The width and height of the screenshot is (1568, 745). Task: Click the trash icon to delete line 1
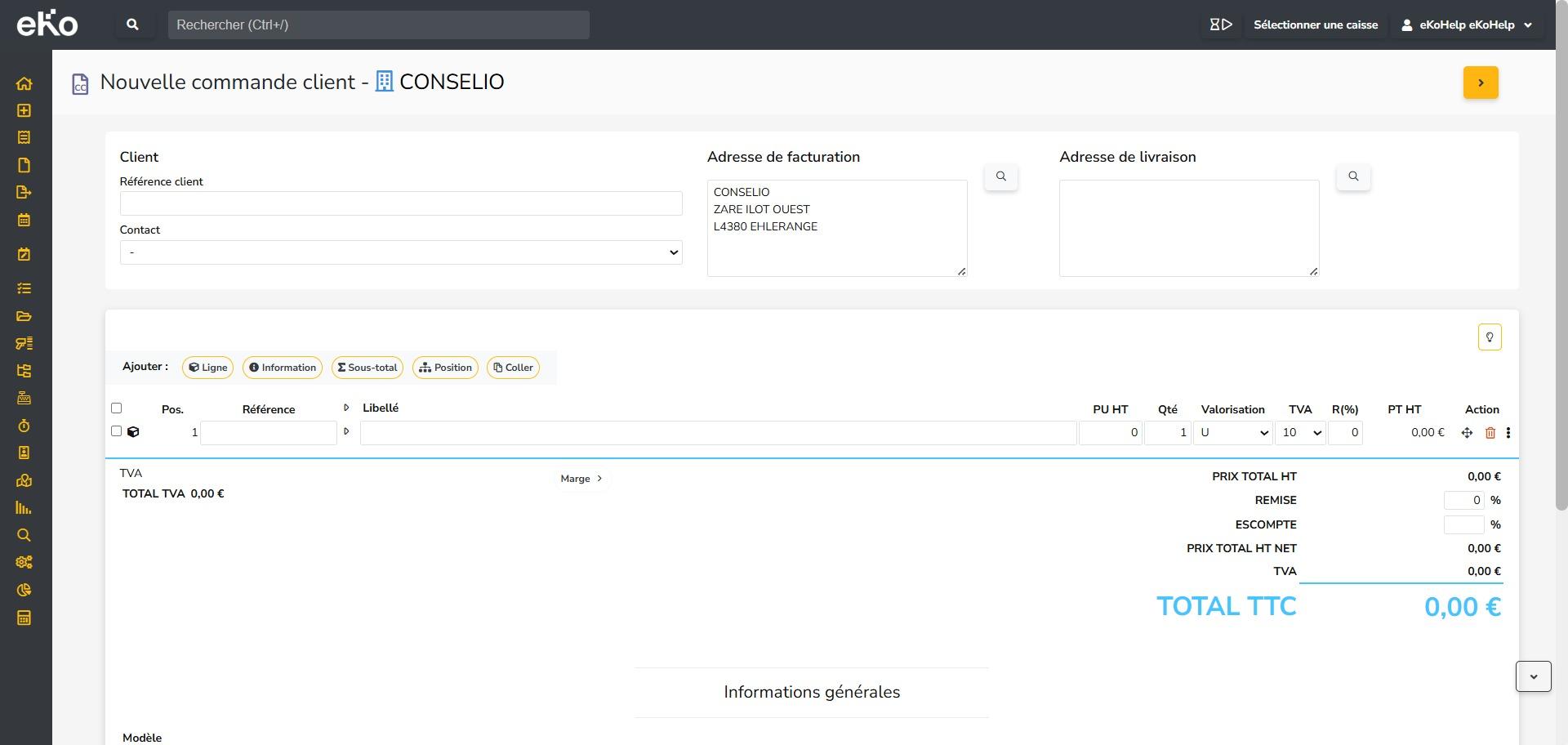[1490, 433]
